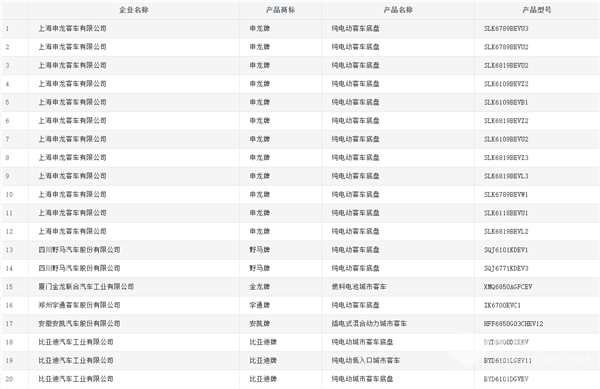600x389 pixels.
Task: Click 燃料电池城市客车 product name
Action: point(359,286)
